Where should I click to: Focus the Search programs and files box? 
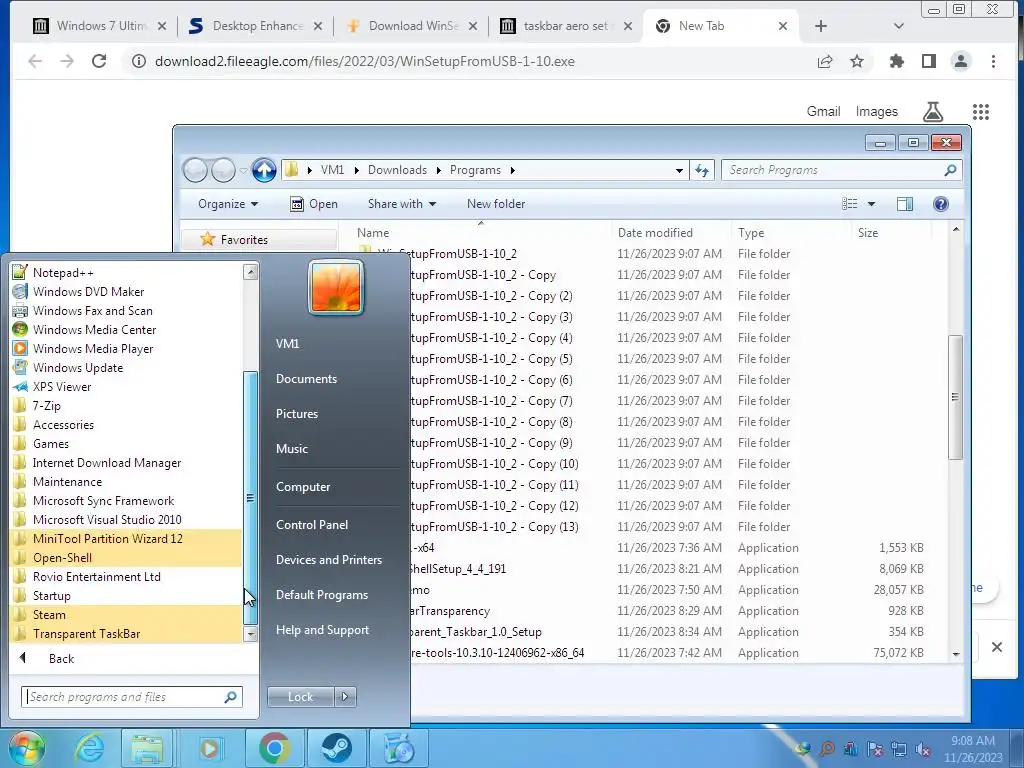[x=132, y=697]
